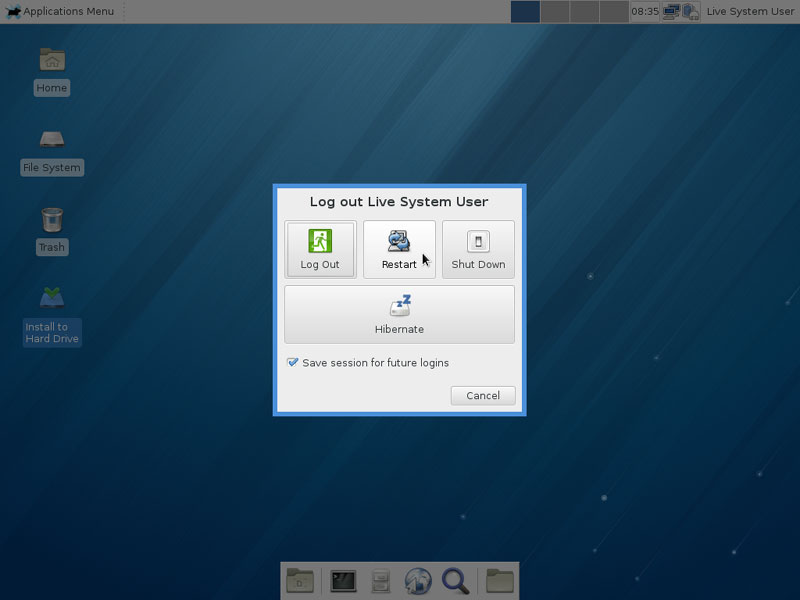Switch to the fourth workspace
This screenshot has width=800, height=600.
point(614,11)
